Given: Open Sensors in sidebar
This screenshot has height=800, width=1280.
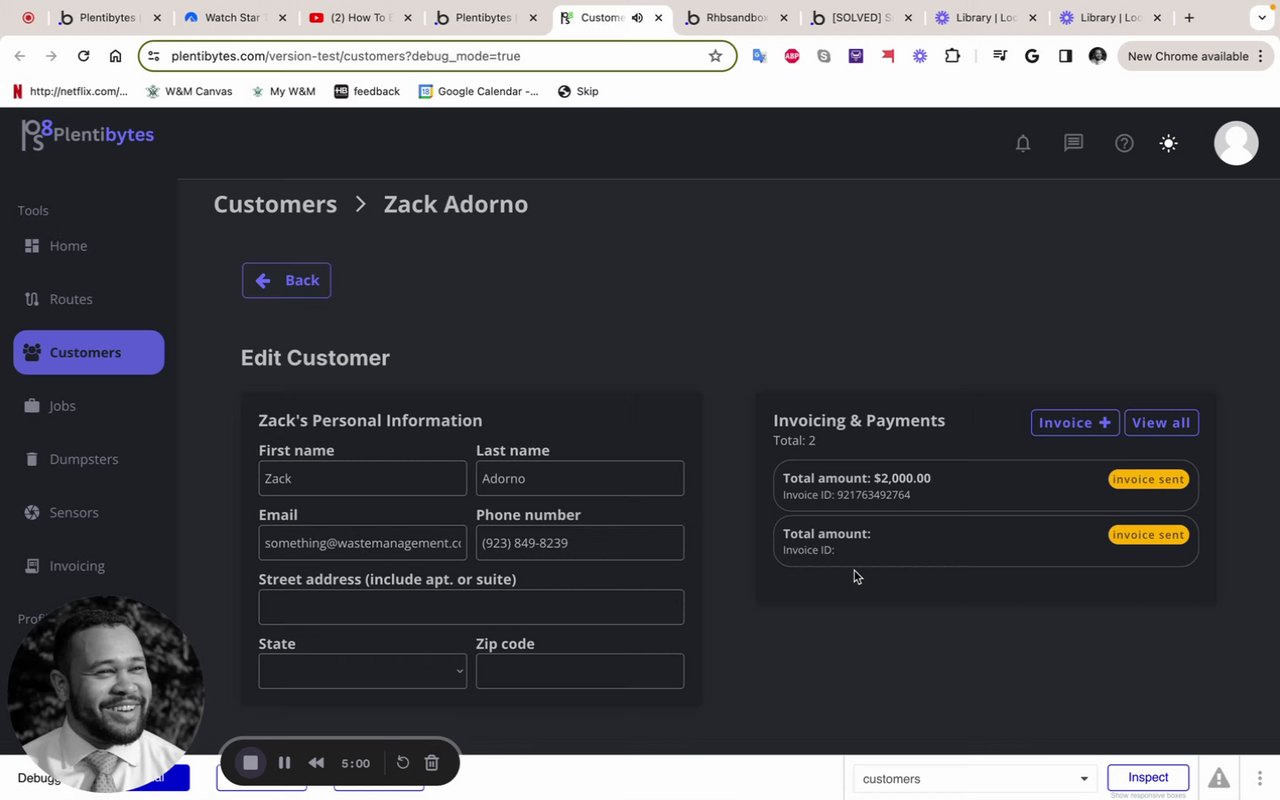Looking at the screenshot, I should pyautogui.click(x=88, y=512).
